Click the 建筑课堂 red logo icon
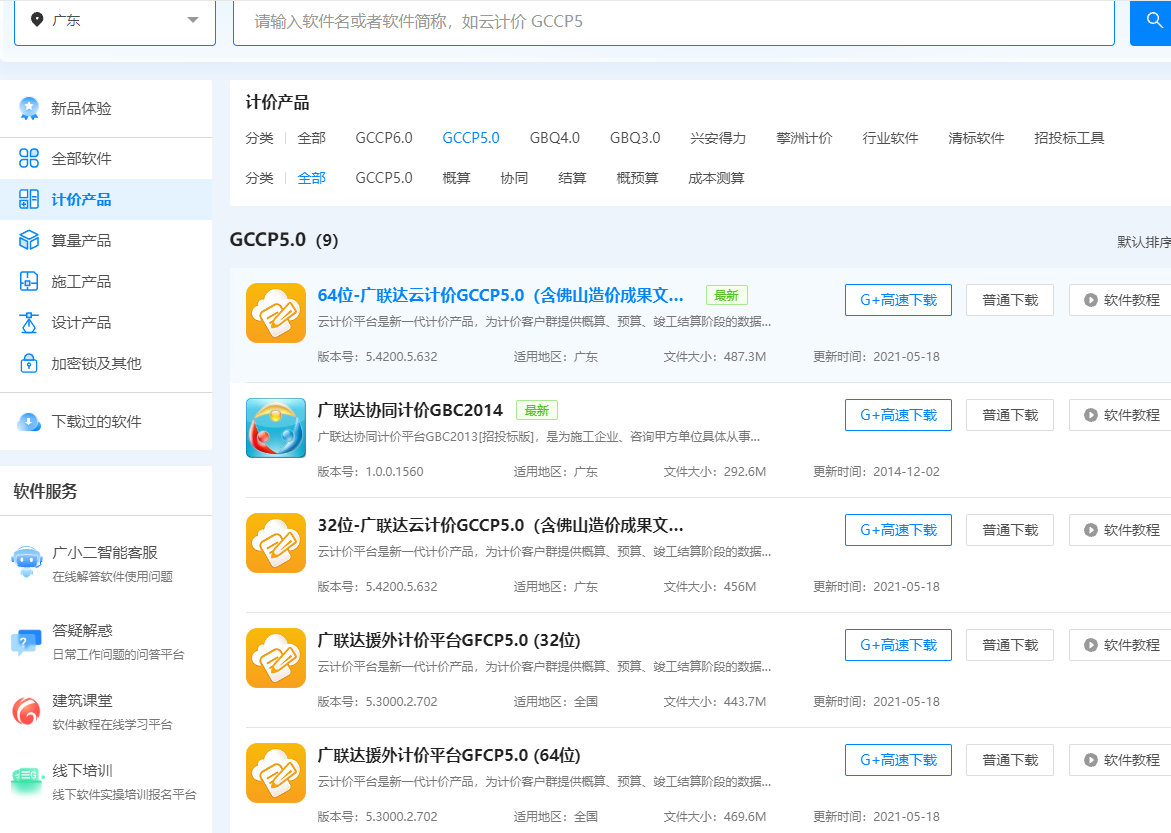 pos(26,711)
